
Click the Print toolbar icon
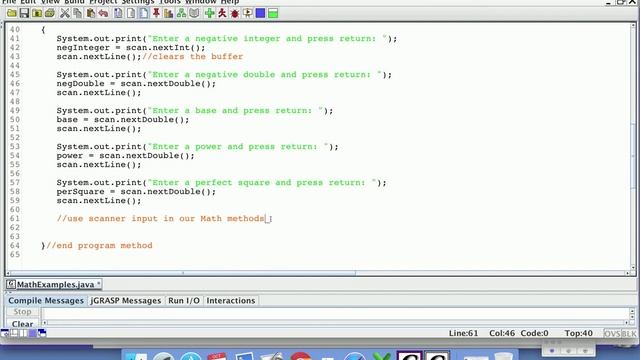tap(50, 13)
